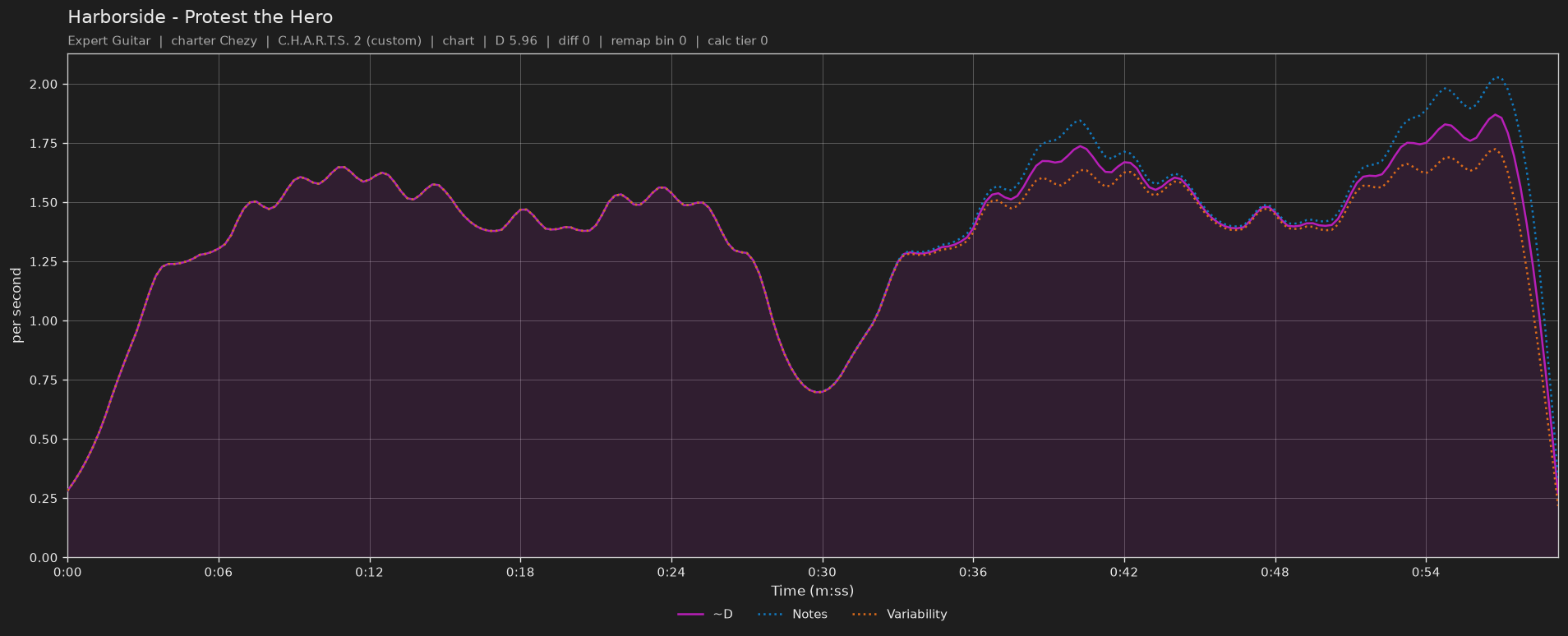1568x636 pixels.
Task: Click the 0:24 time tick label
Action: (671, 572)
